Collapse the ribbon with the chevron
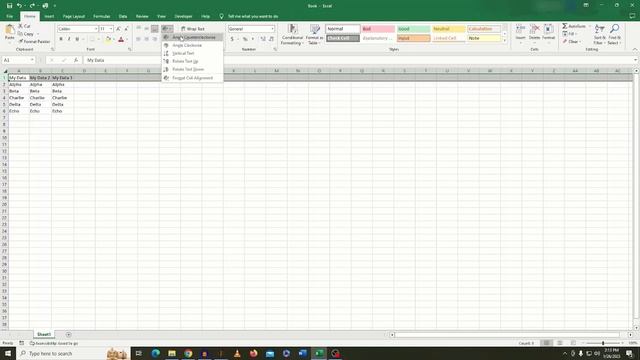 pos(635,49)
